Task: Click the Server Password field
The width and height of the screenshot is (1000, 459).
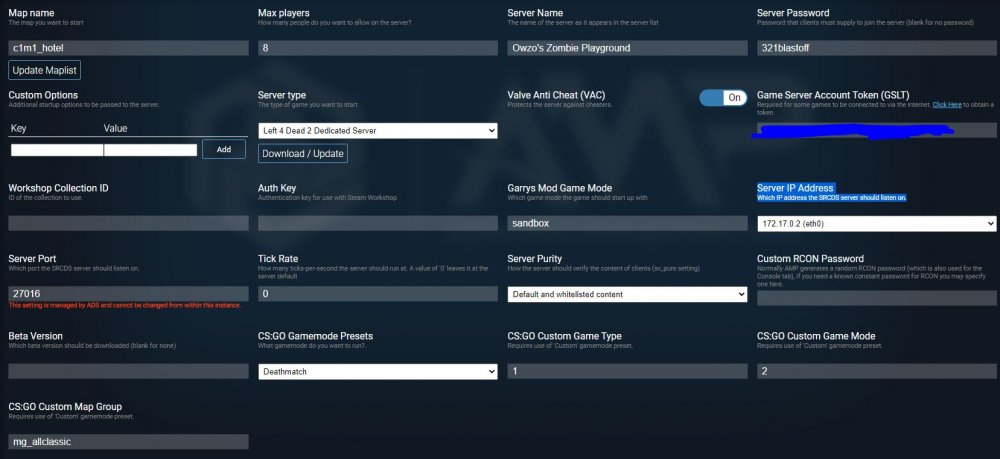Action: point(876,48)
